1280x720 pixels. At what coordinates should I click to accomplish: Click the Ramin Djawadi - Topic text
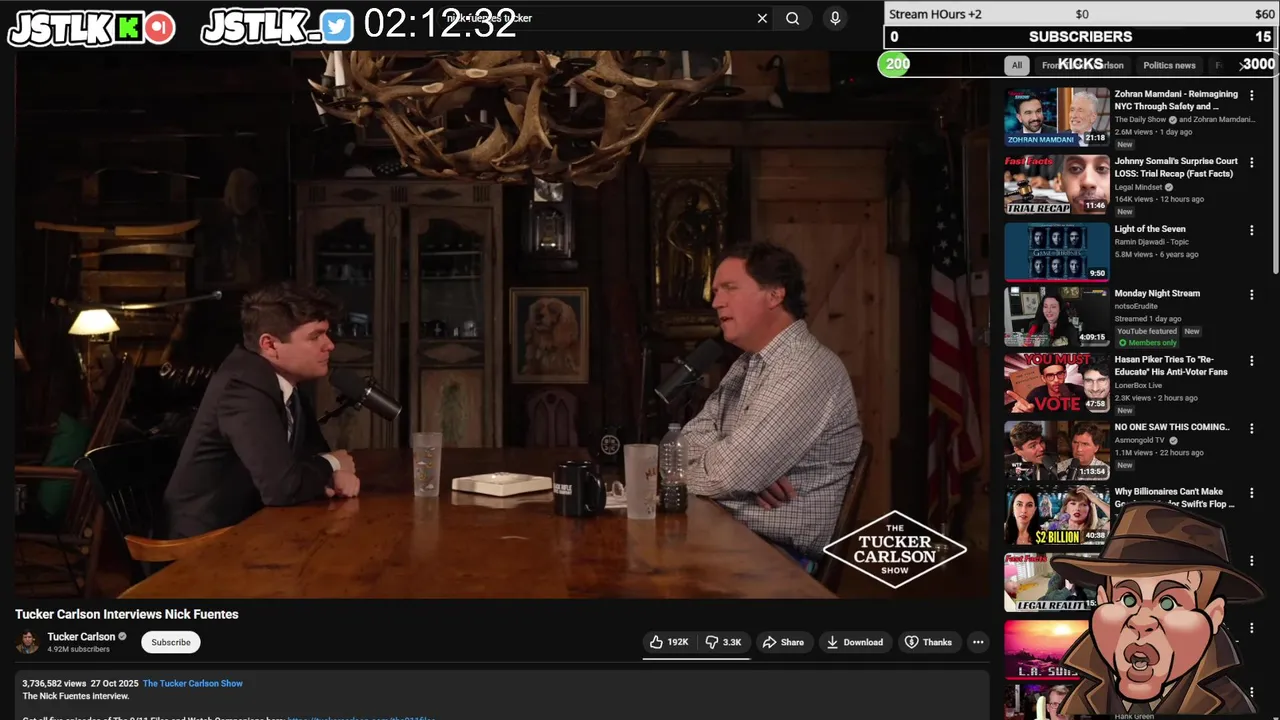coord(1152,242)
